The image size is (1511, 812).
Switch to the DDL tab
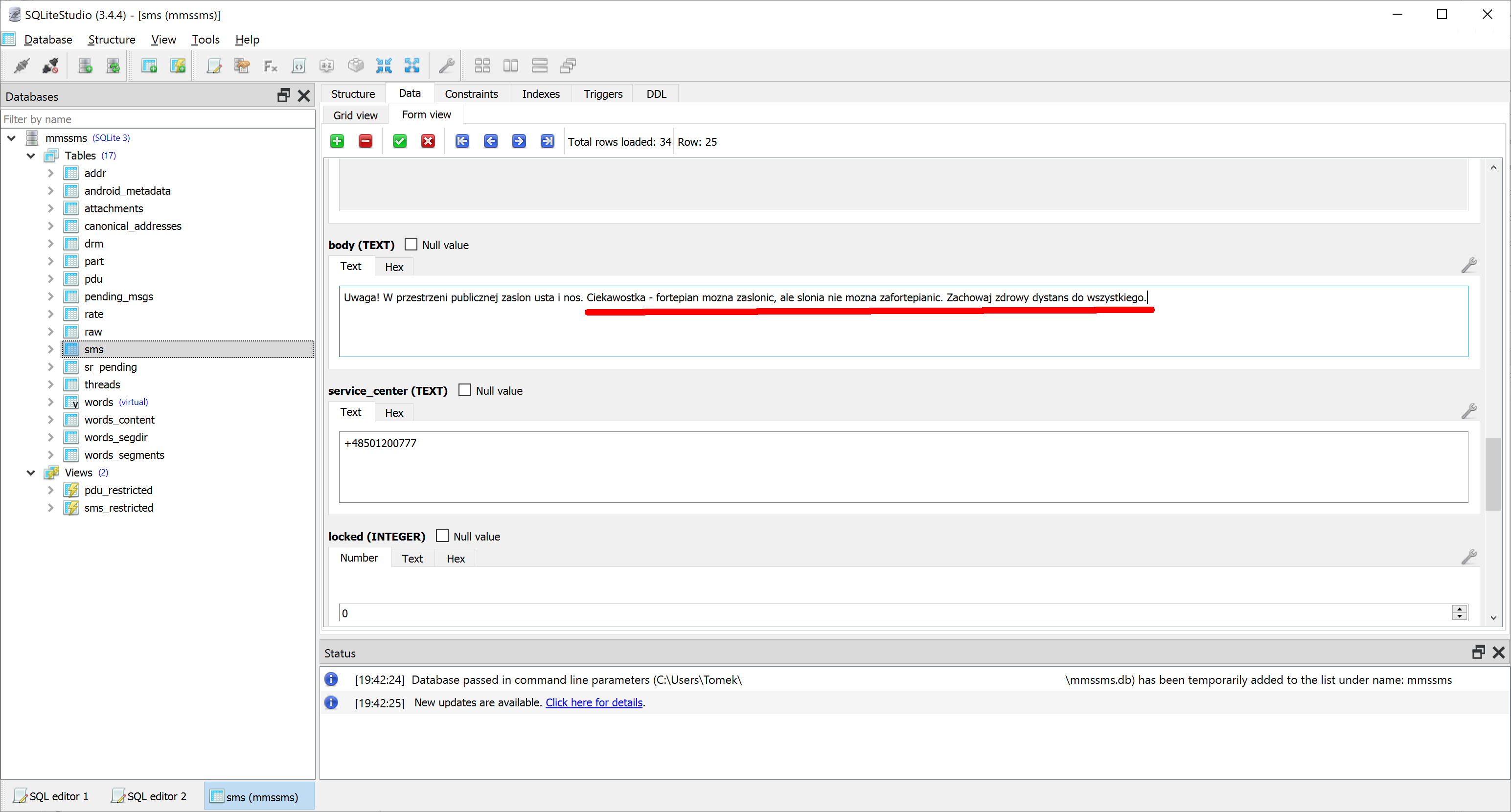(656, 94)
